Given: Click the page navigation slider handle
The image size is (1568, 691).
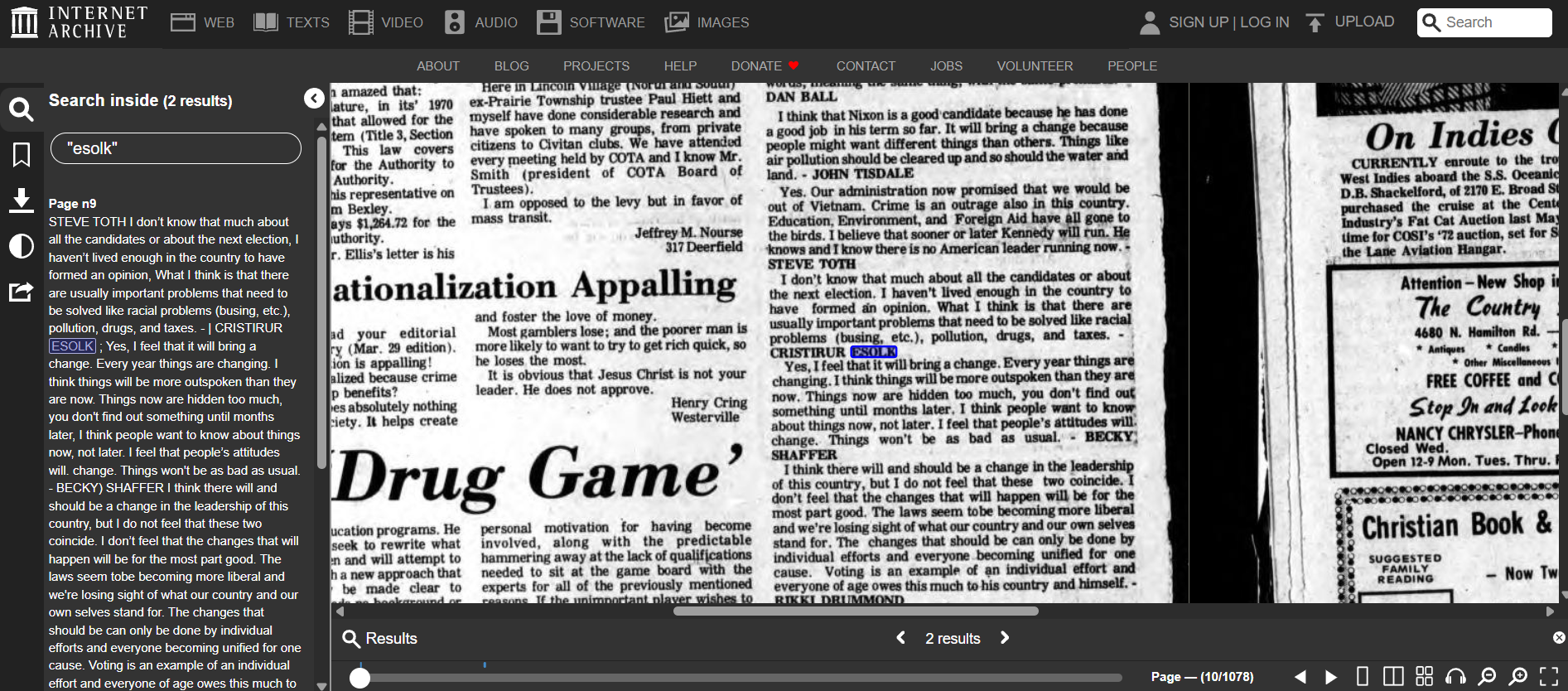Looking at the screenshot, I should (x=359, y=678).
